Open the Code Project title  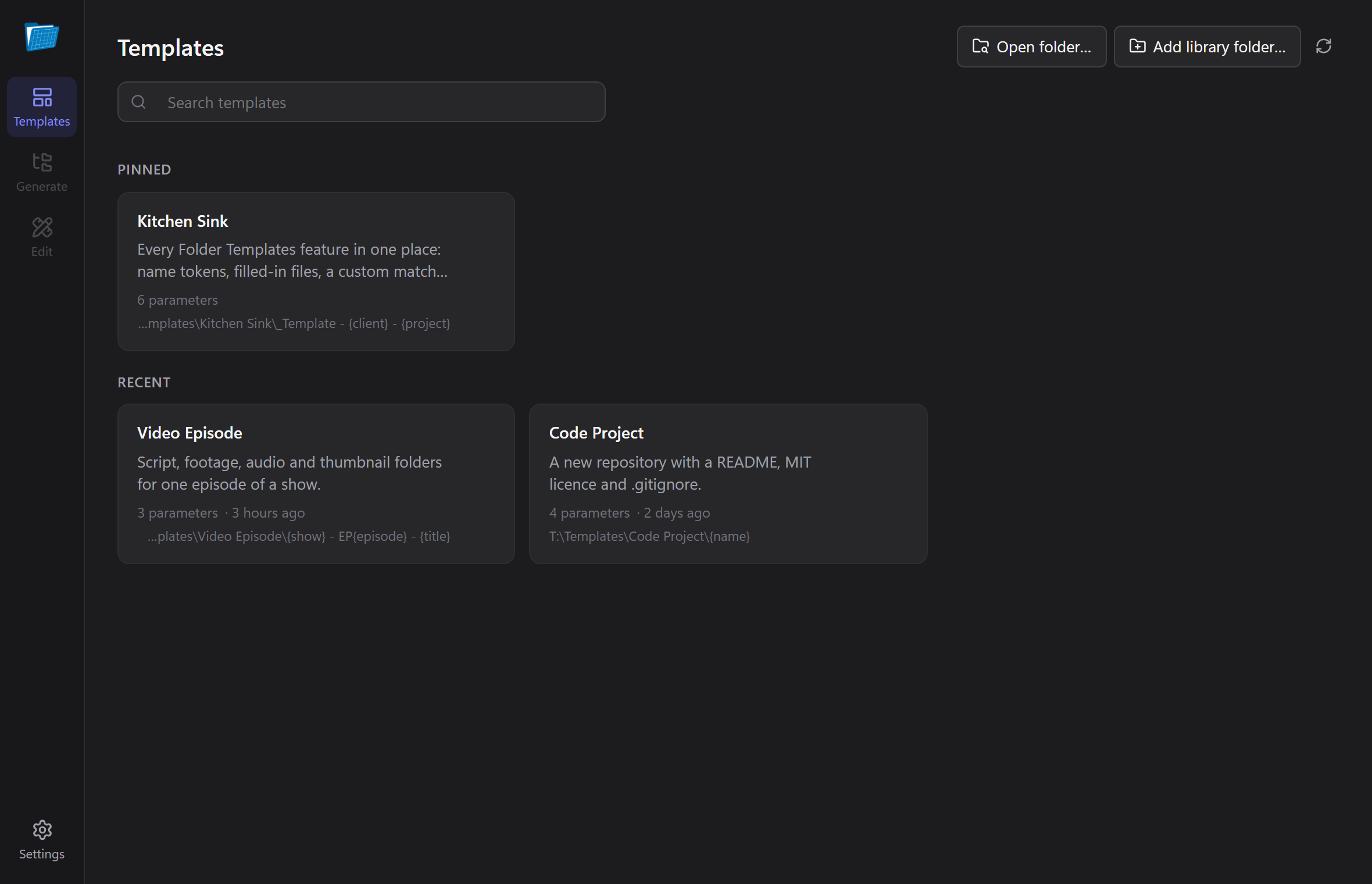click(x=596, y=433)
